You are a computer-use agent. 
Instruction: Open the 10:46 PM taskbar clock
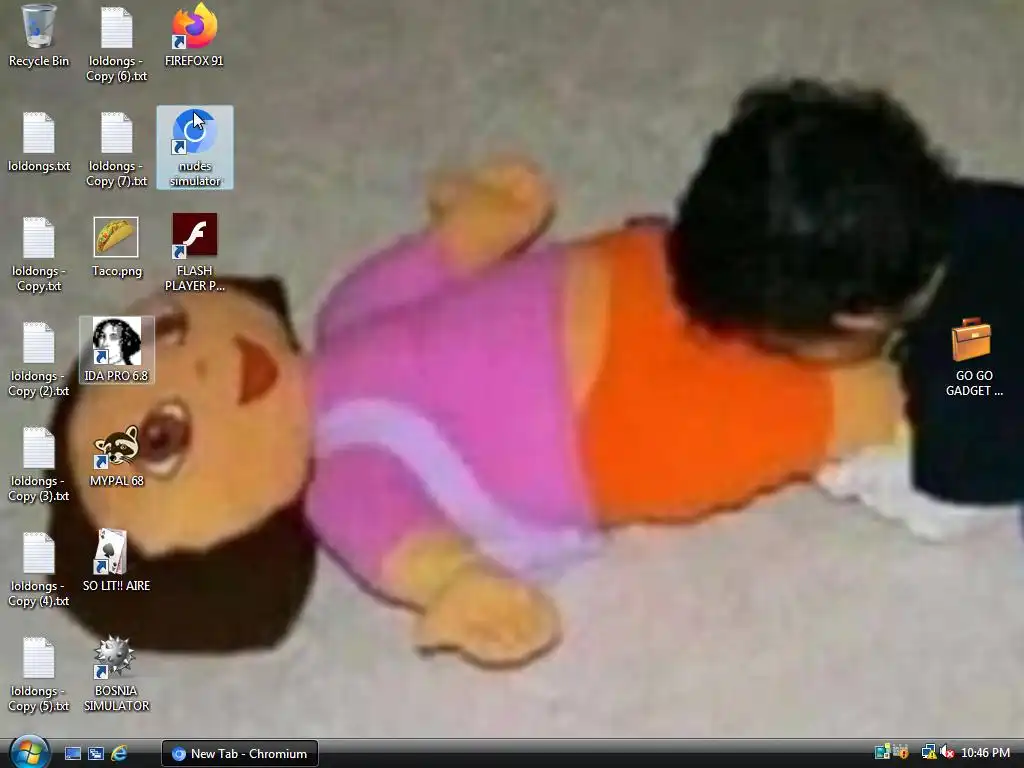985,753
